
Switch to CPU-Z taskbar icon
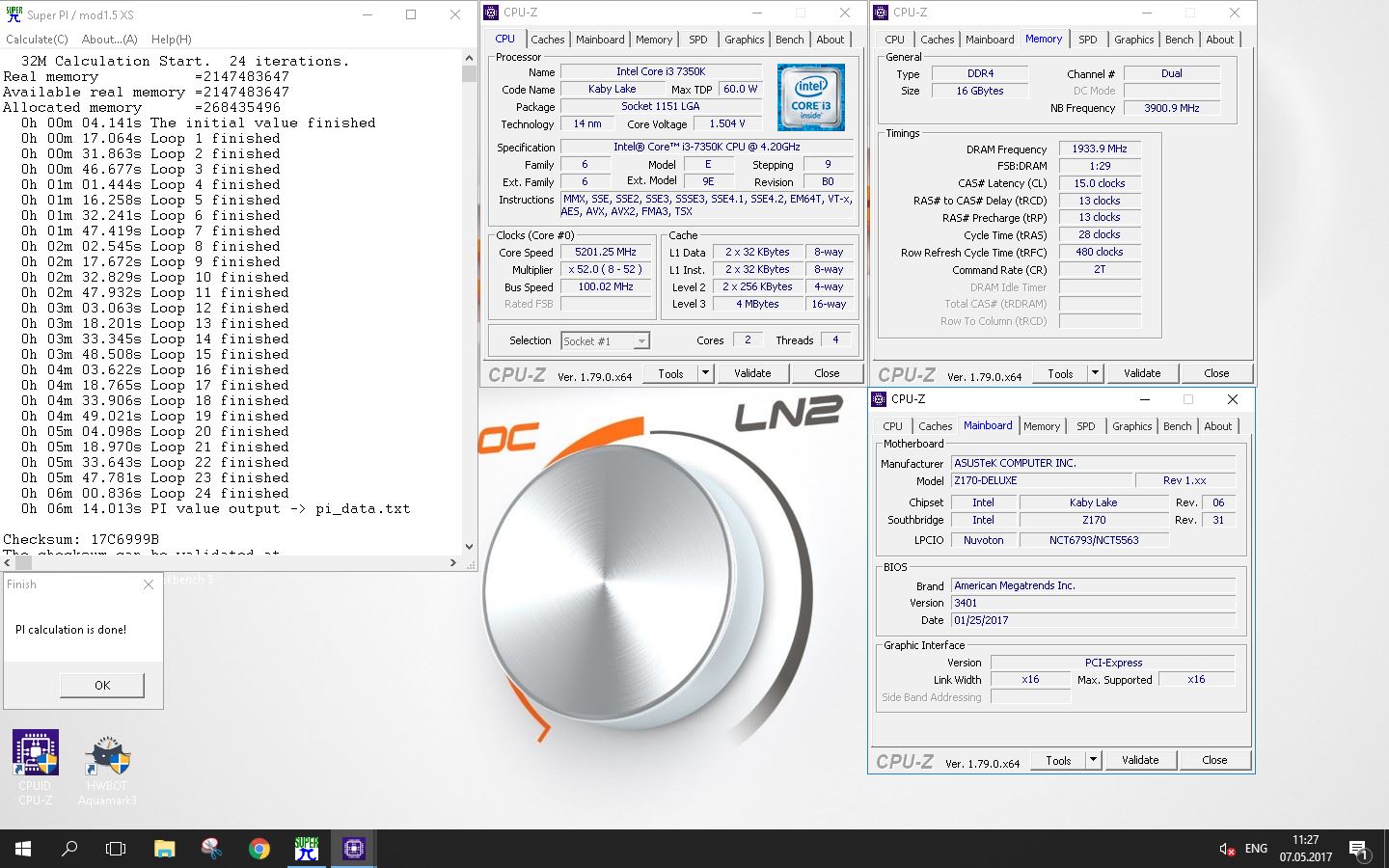353,849
